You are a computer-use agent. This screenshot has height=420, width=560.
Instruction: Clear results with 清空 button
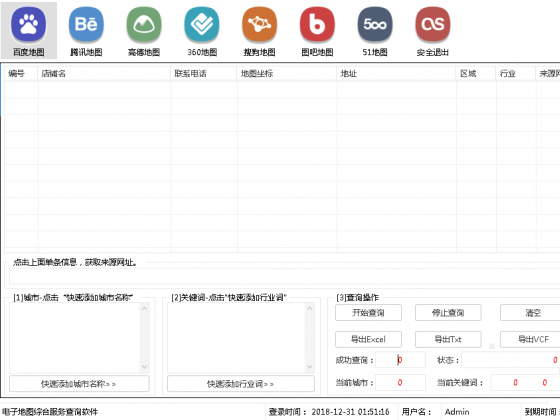[530, 313]
